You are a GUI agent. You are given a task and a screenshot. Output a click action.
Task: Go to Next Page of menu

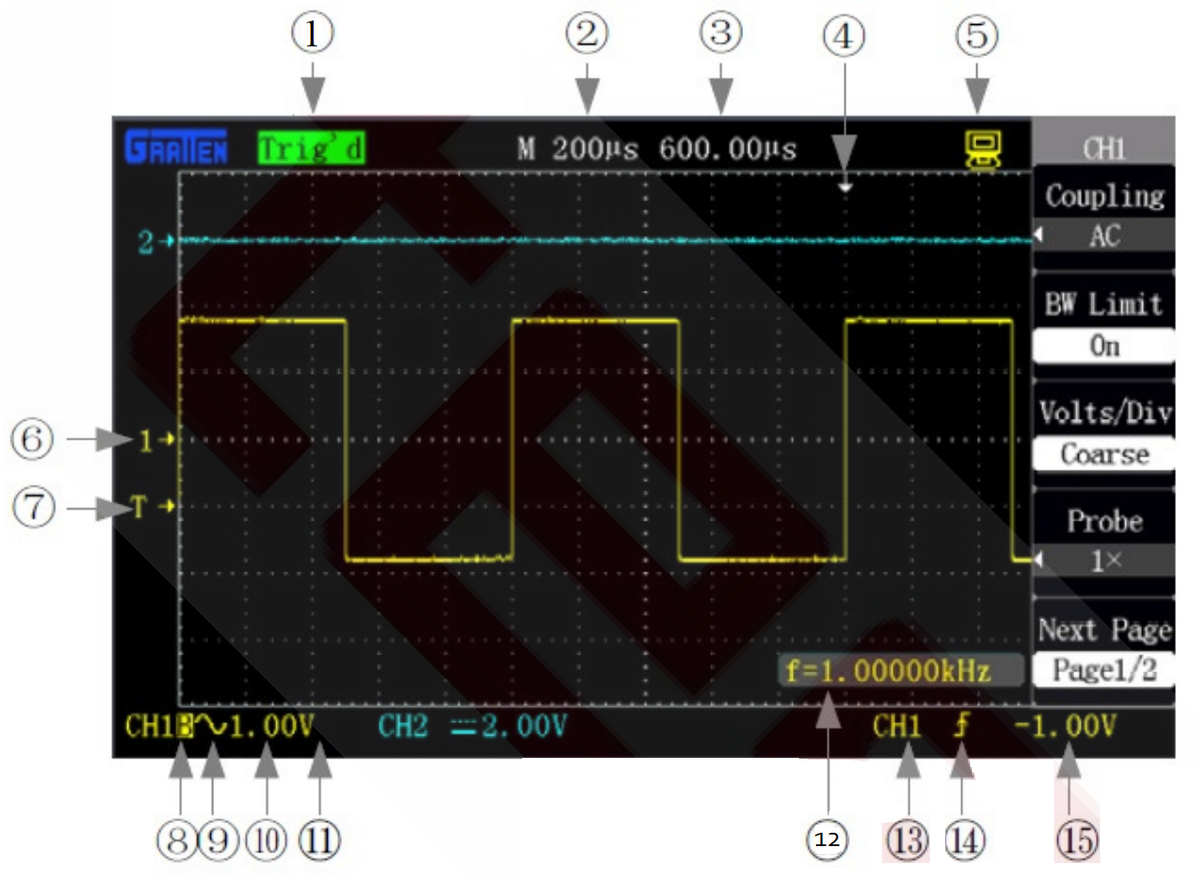(x=1103, y=630)
